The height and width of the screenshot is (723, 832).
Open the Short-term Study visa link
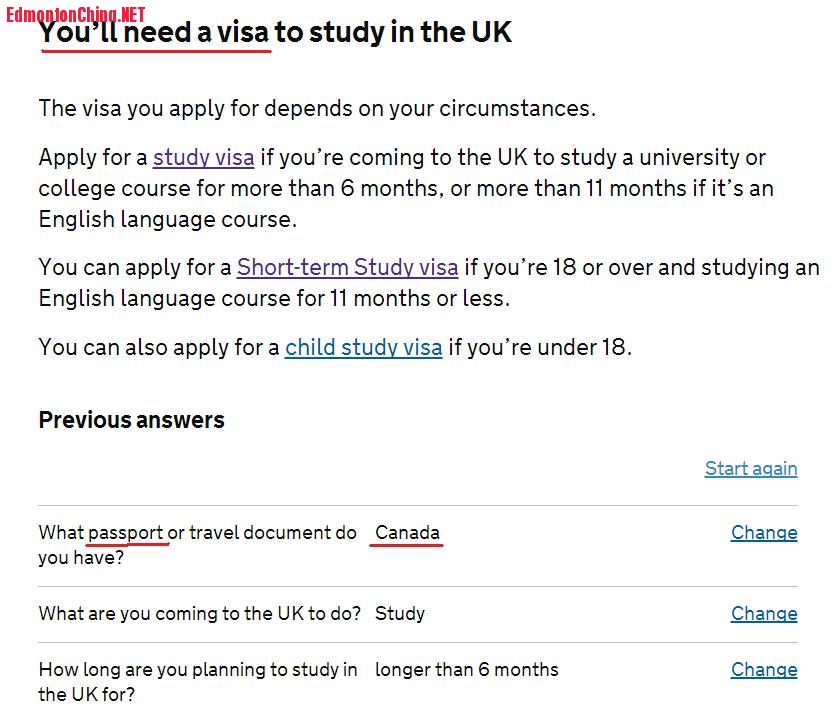click(347, 268)
